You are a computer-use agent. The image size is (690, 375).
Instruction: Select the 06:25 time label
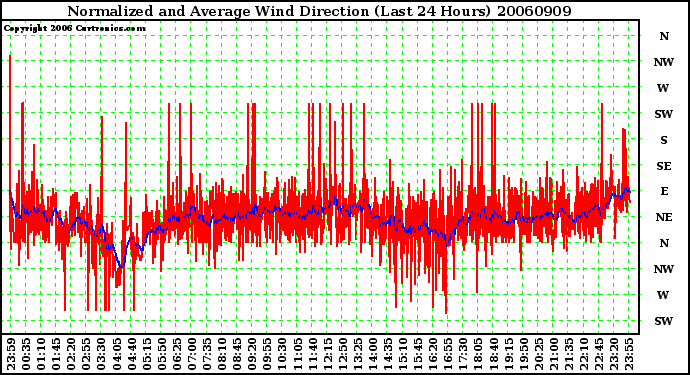[177, 354]
